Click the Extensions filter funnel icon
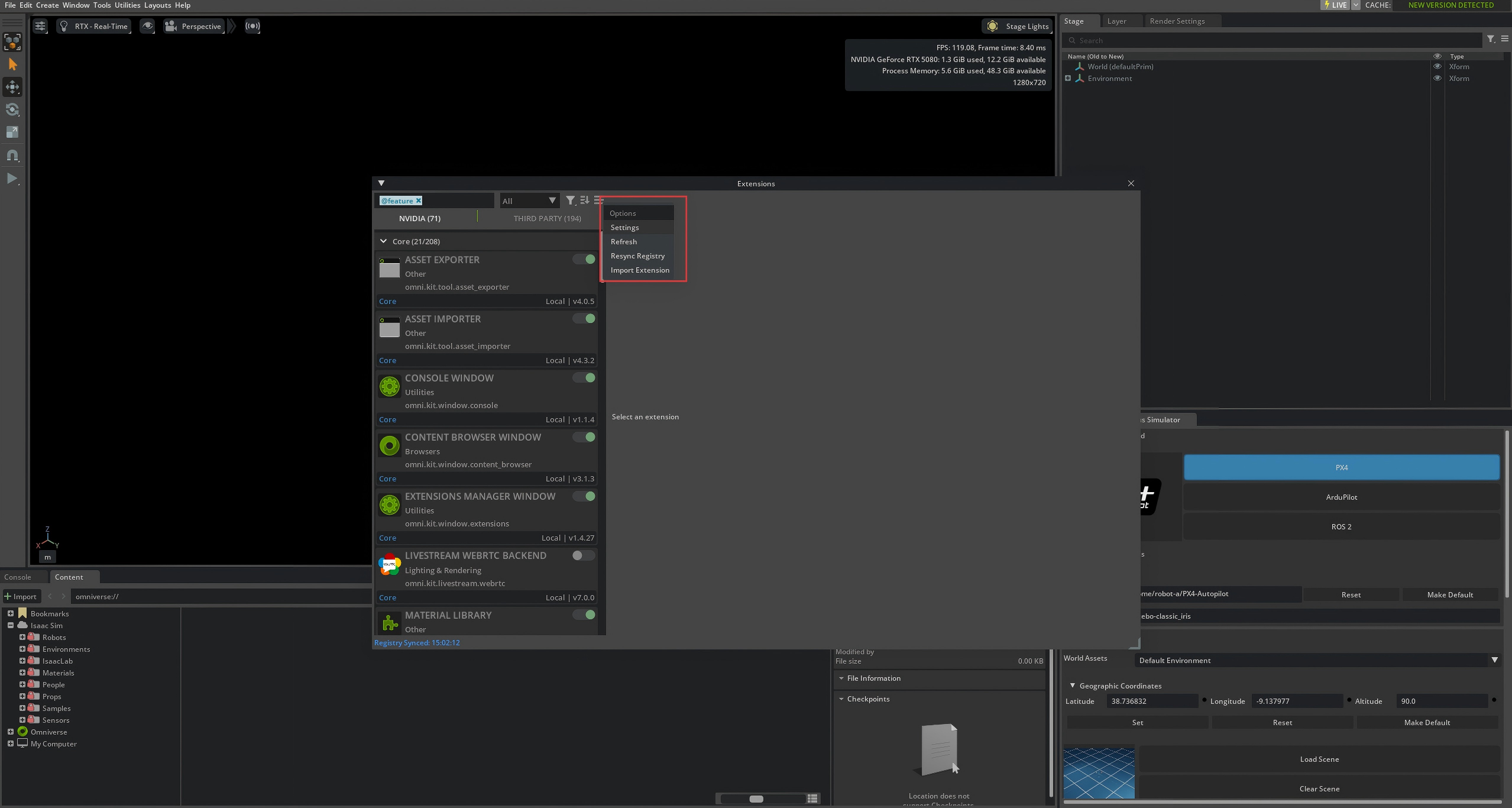The image size is (1512, 808). [570, 201]
